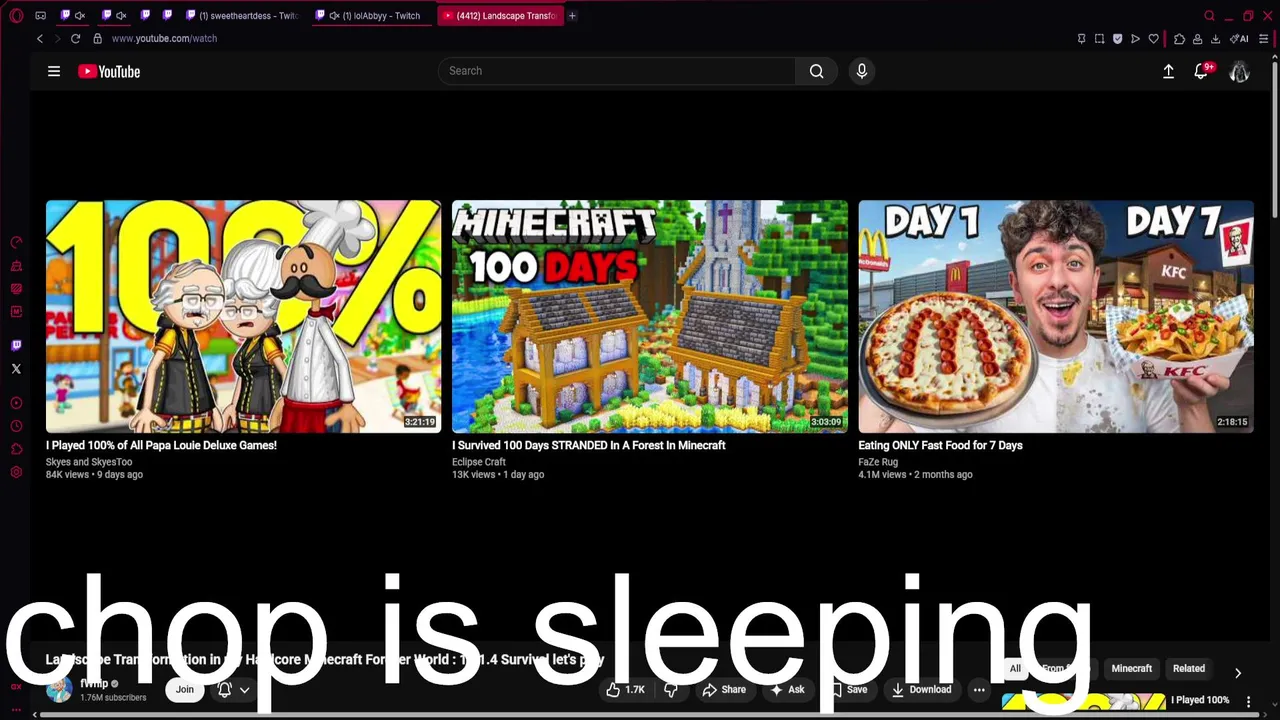Viewport: 1280px width, 720px height.
Task: Open Easy Setup sliders icon
Action: click(x=1264, y=39)
